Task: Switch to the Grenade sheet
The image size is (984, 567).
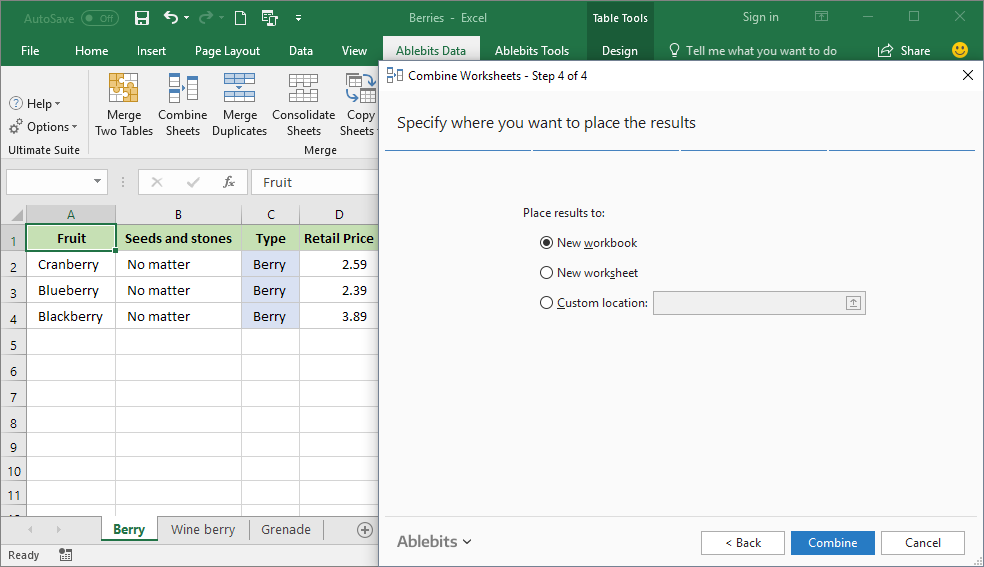Action: [286, 529]
